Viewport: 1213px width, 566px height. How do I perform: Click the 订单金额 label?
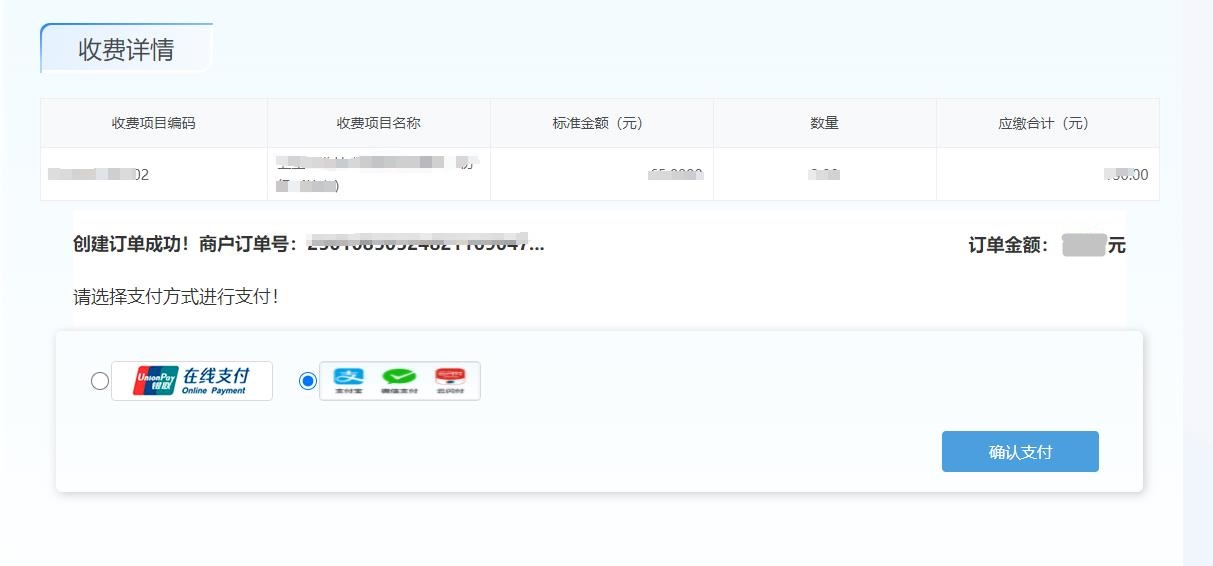[x=1007, y=245]
